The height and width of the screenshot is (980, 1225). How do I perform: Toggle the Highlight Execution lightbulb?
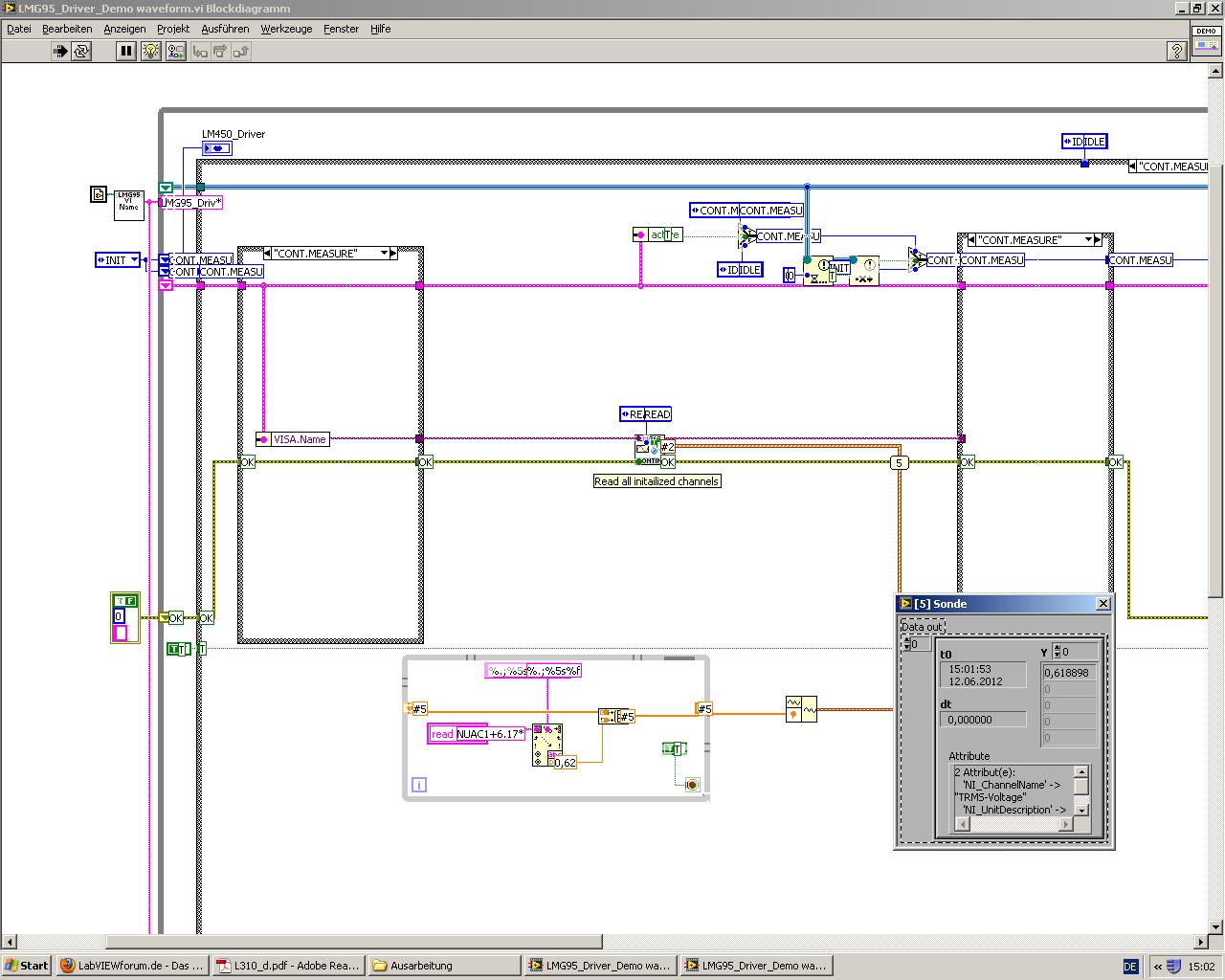(150, 52)
